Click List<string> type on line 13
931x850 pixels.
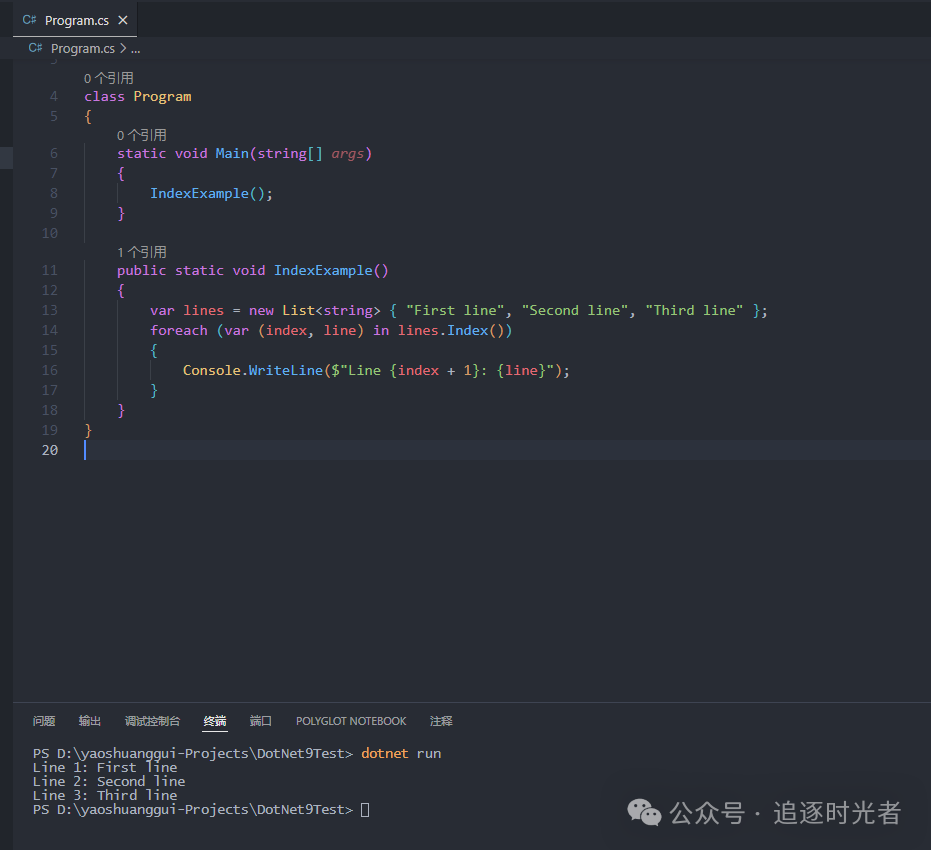(331, 310)
